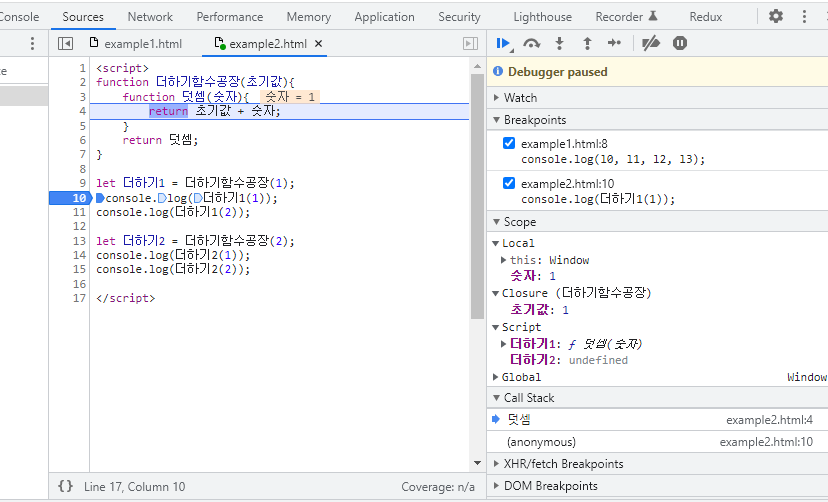This screenshot has height=502, width=828.
Task: Open DevTools more options menu
Action: (804, 16)
